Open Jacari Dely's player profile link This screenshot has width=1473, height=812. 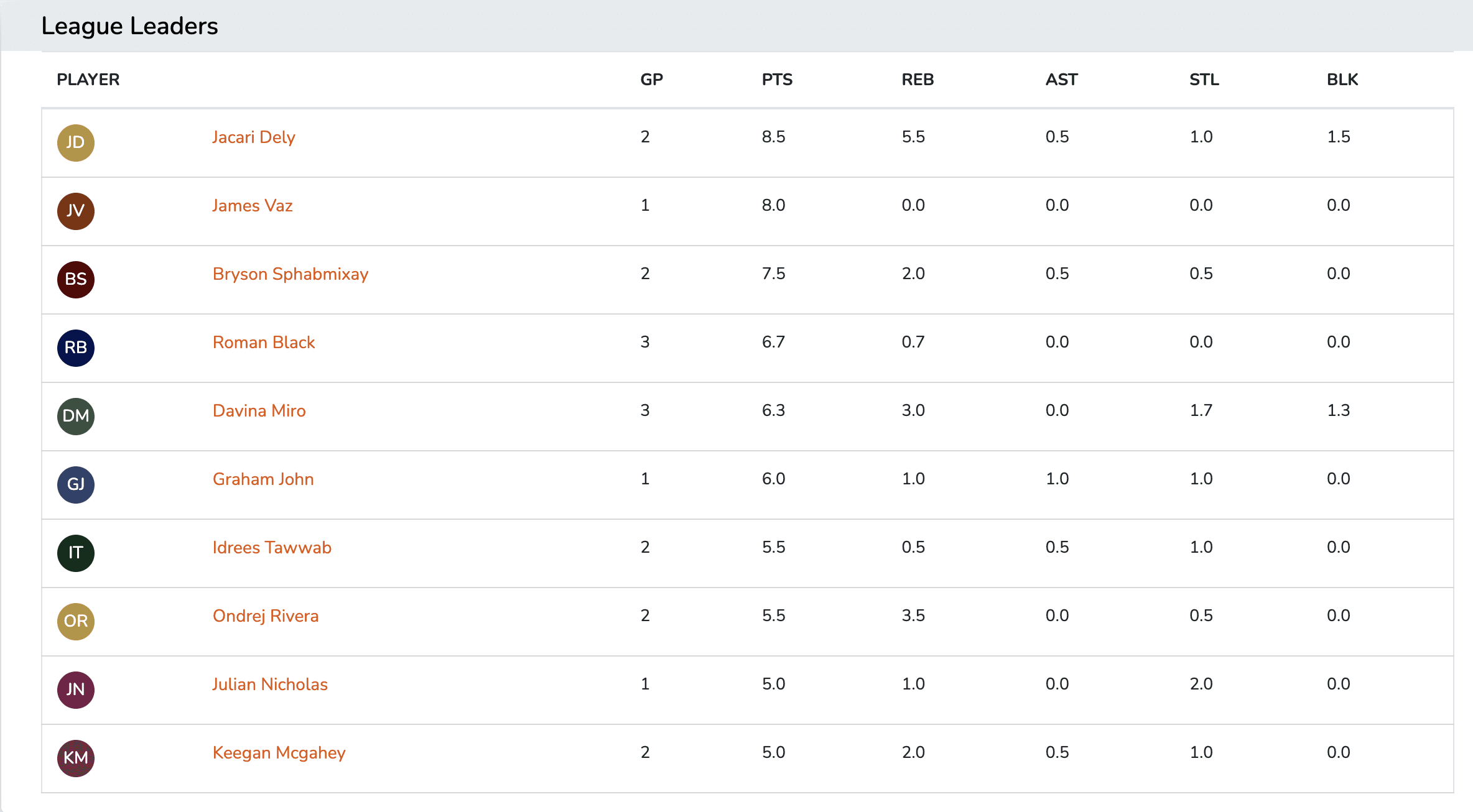pos(253,137)
